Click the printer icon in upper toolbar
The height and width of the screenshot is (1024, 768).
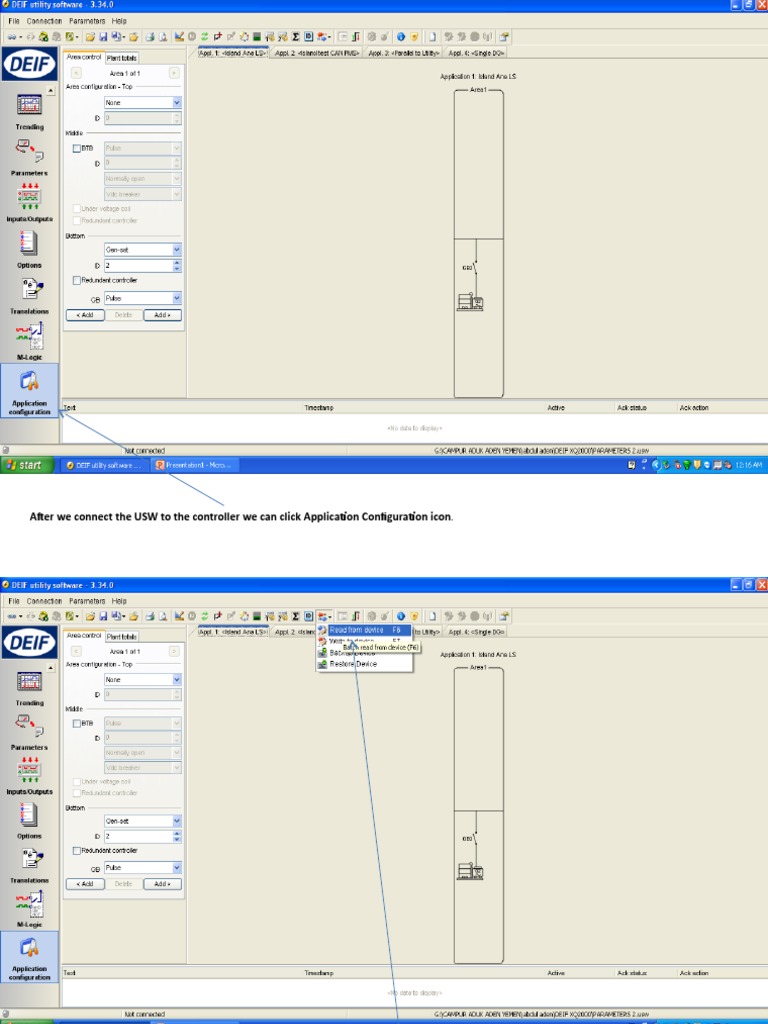[x=150, y=37]
